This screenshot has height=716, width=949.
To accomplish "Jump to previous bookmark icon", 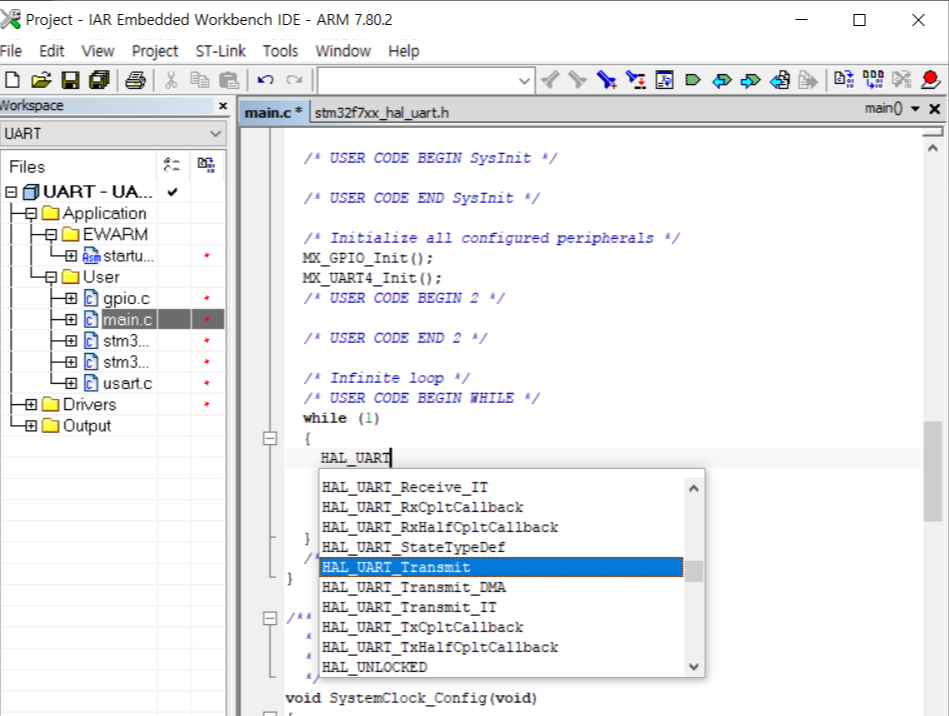I will coord(721,80).
